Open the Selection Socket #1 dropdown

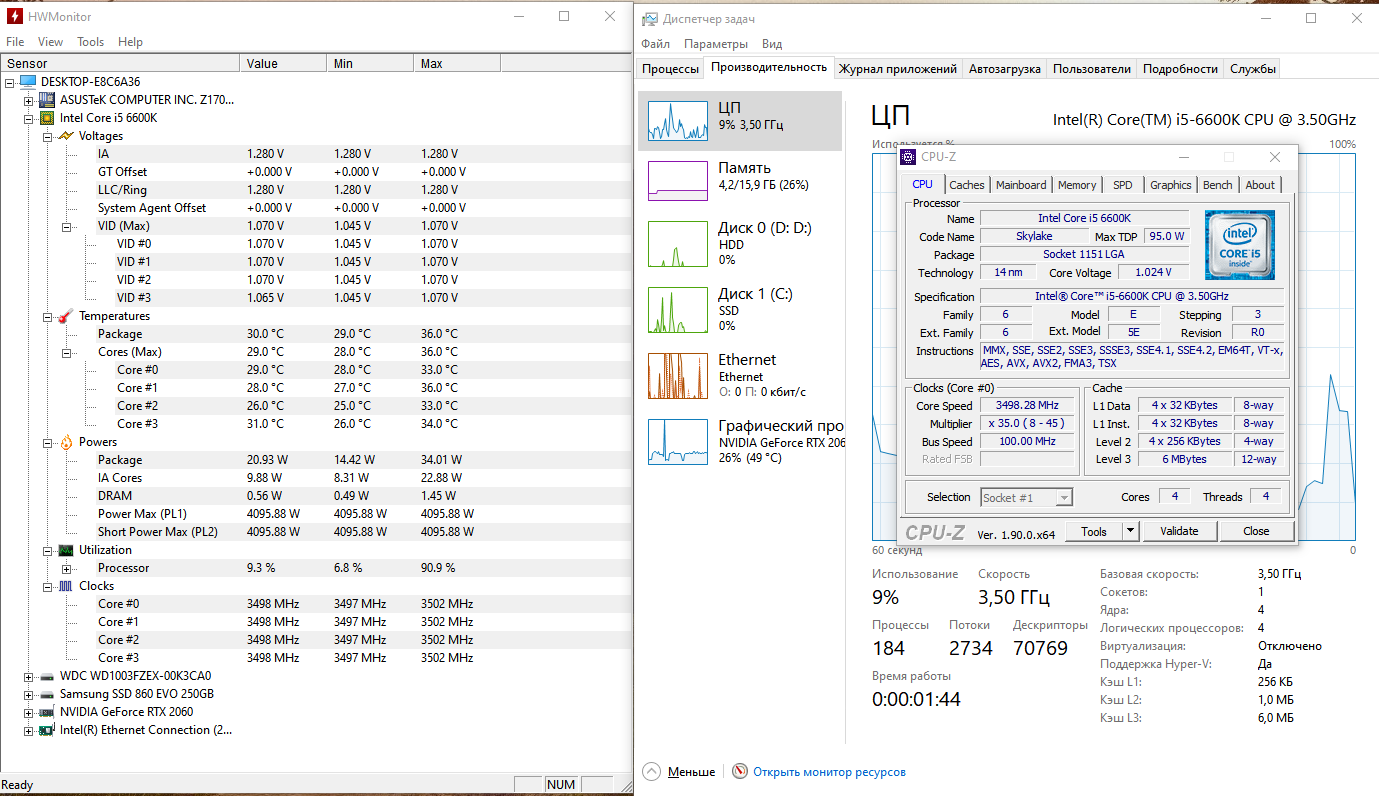tap(1064, 497)
